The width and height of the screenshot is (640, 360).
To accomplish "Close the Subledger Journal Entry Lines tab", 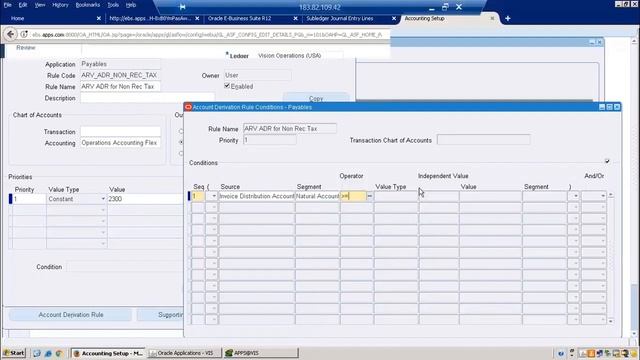I will click(x=394, y=18).
